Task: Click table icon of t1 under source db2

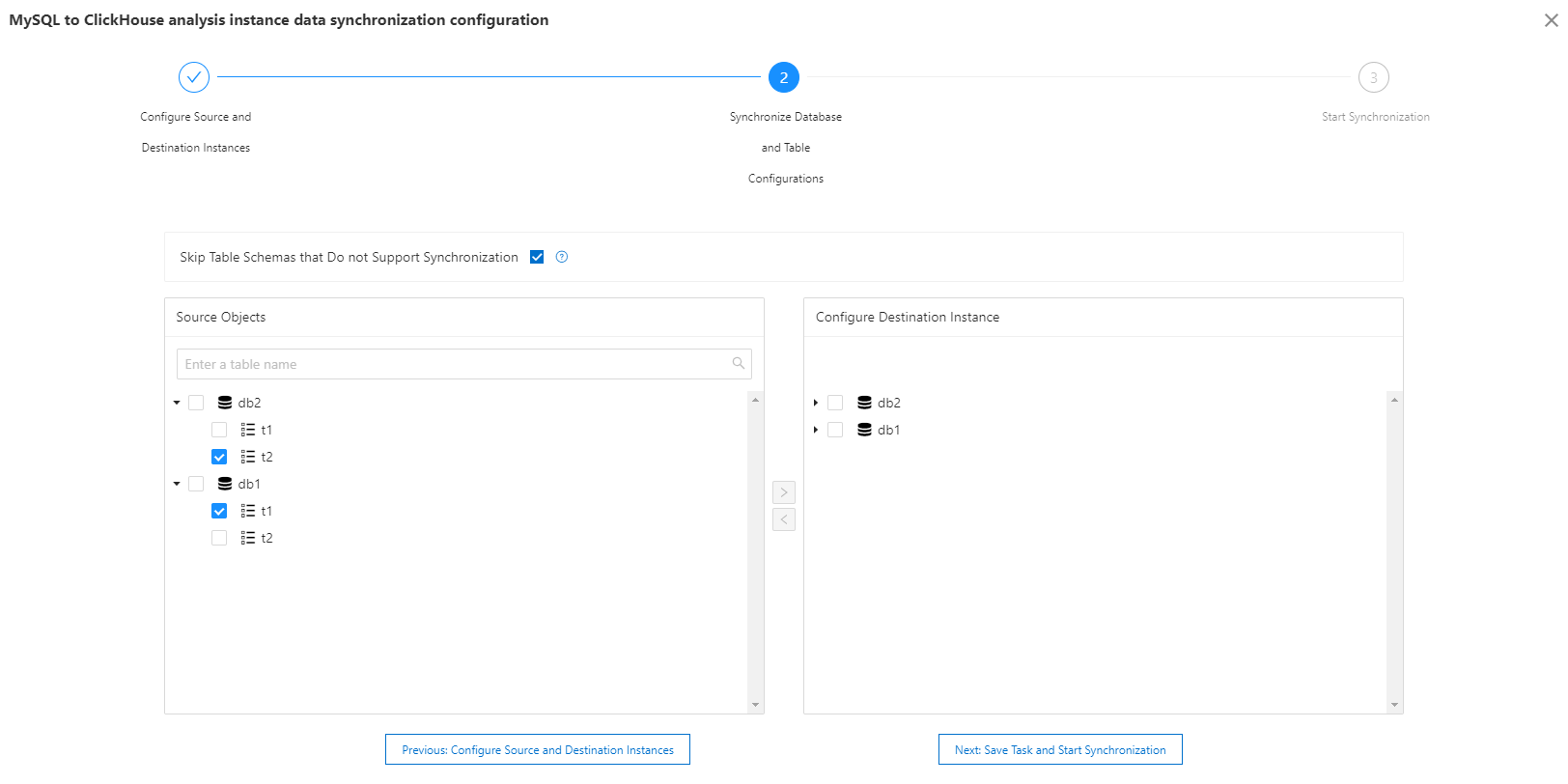Action: (248, 430)
